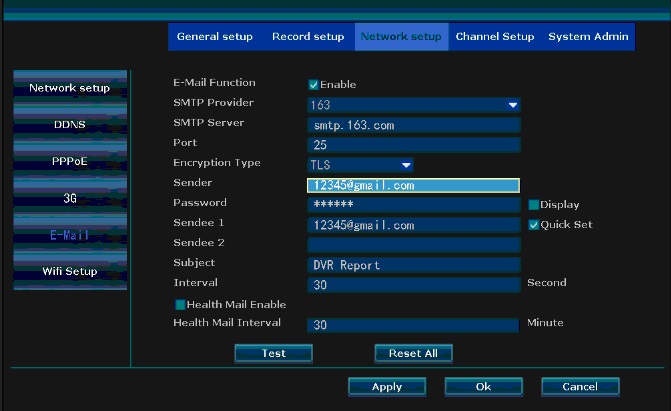
Task: Apply the email settings
Action: pos(387,387)
